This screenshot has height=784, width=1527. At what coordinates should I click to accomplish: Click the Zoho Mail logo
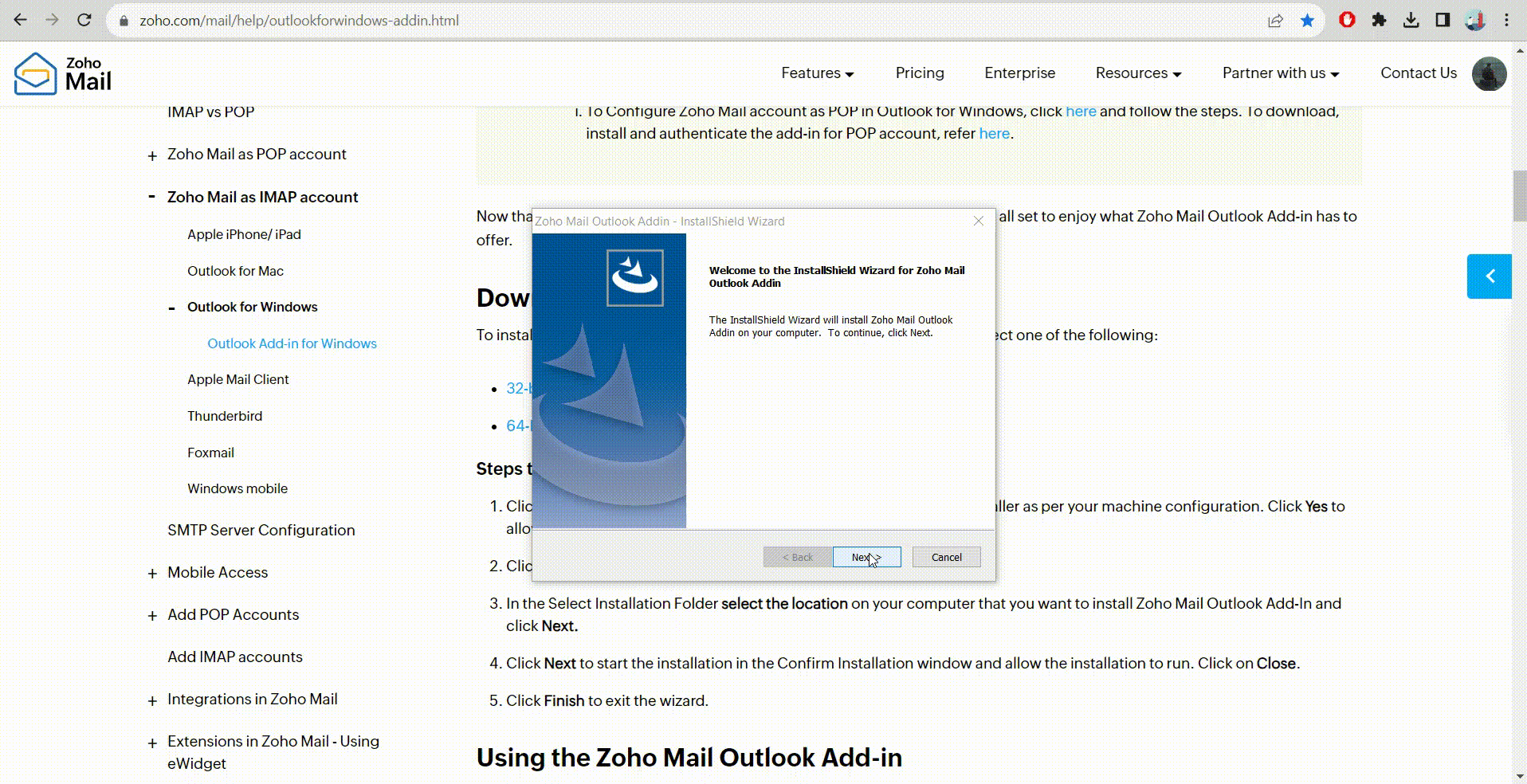[63, 73]
